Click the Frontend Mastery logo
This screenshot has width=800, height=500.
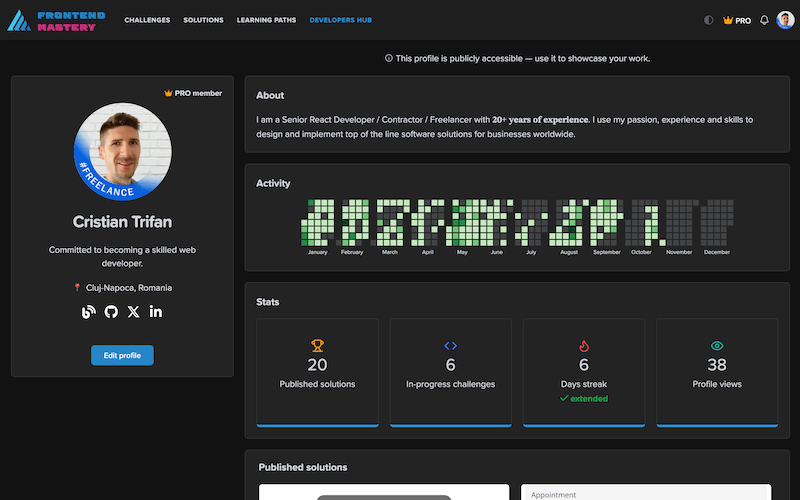click(53, 20)
